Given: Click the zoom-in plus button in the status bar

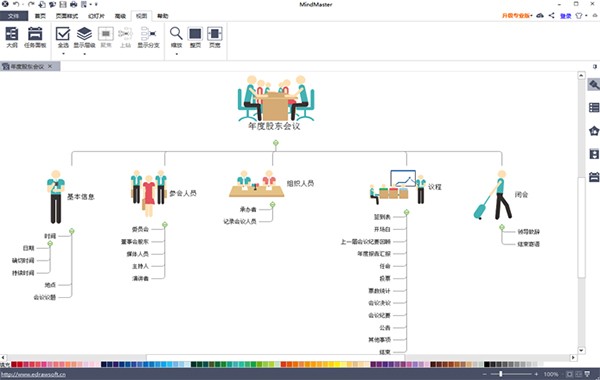Looking at the screenshot, I should click(x=536, y=374).
